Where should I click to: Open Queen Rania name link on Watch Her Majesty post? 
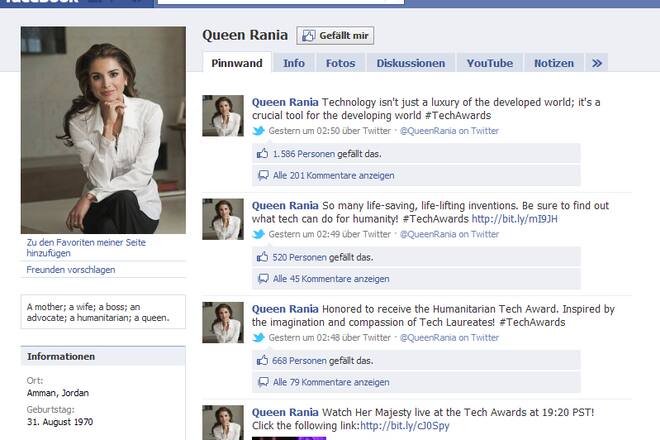point(285,412)
